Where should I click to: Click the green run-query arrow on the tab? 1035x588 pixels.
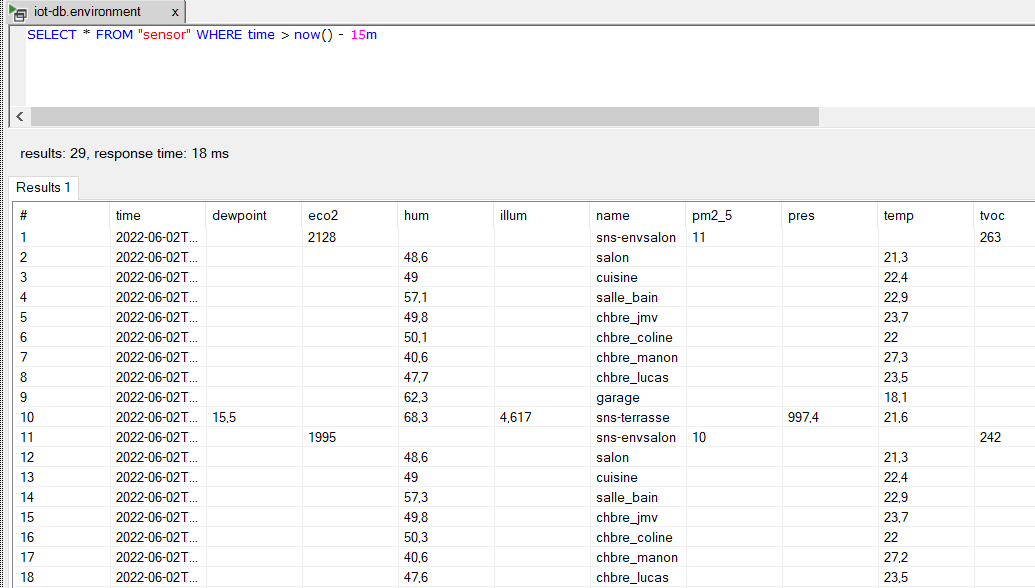(x=12, y=7)
